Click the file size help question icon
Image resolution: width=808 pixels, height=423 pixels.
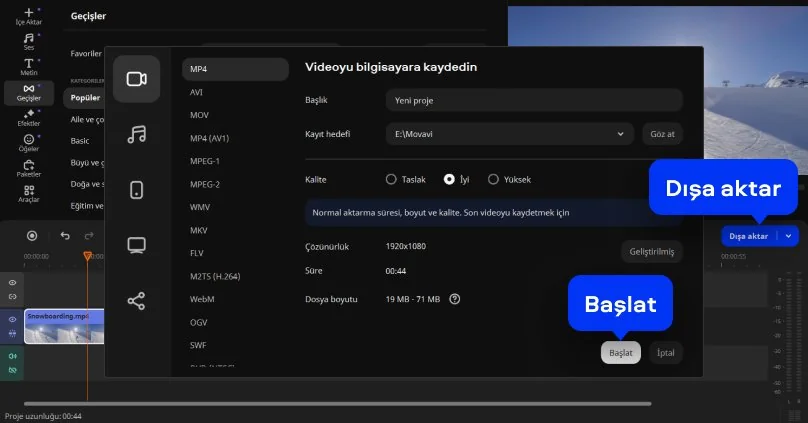point(454,299)
